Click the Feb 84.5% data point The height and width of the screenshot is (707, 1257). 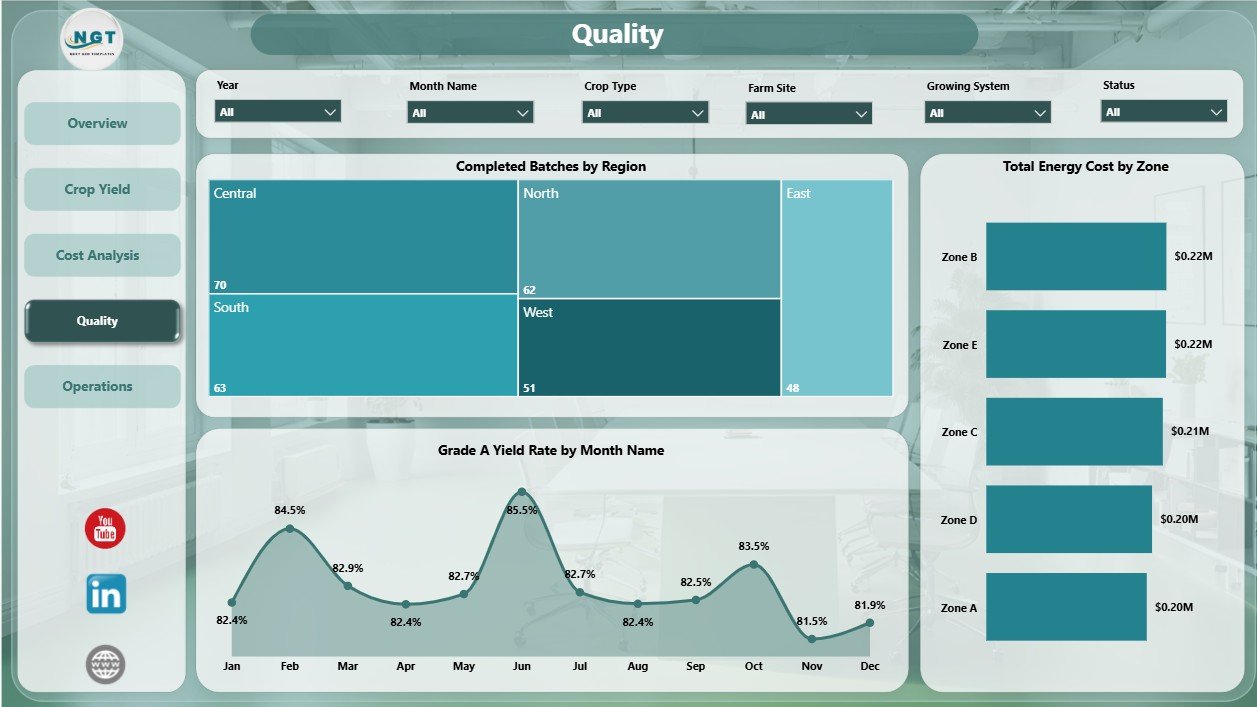[290, 528]
